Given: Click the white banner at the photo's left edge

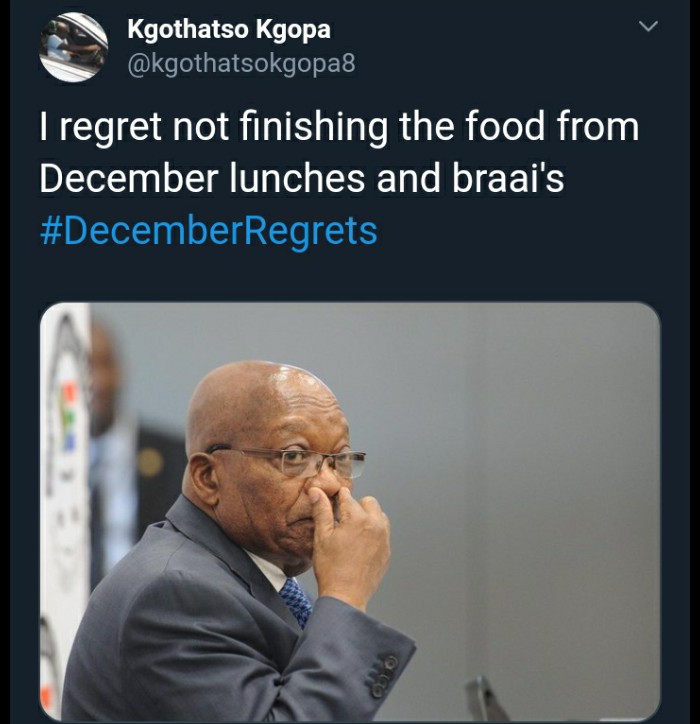Looking at the screenshot, I should pyautogui.click(x=65, y=508).
